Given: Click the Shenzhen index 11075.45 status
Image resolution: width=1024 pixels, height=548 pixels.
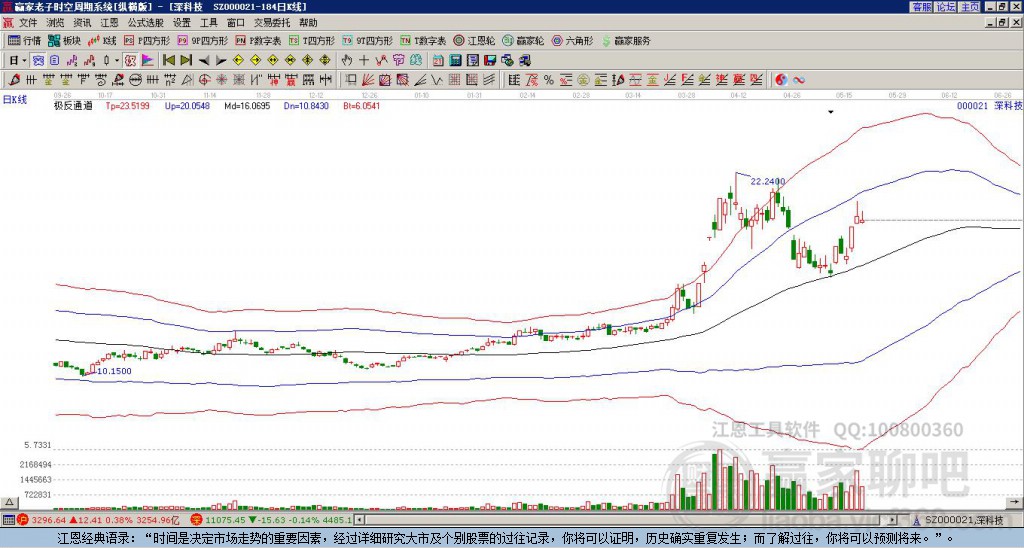Looking at the screenshot, I should point(272,520).
